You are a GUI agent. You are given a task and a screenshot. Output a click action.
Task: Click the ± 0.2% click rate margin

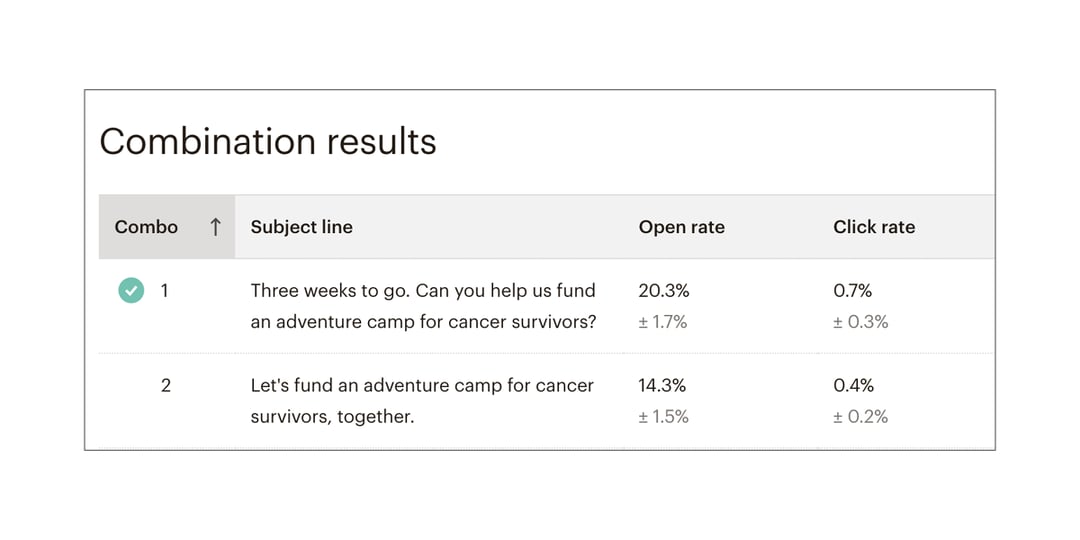point(860,417)
